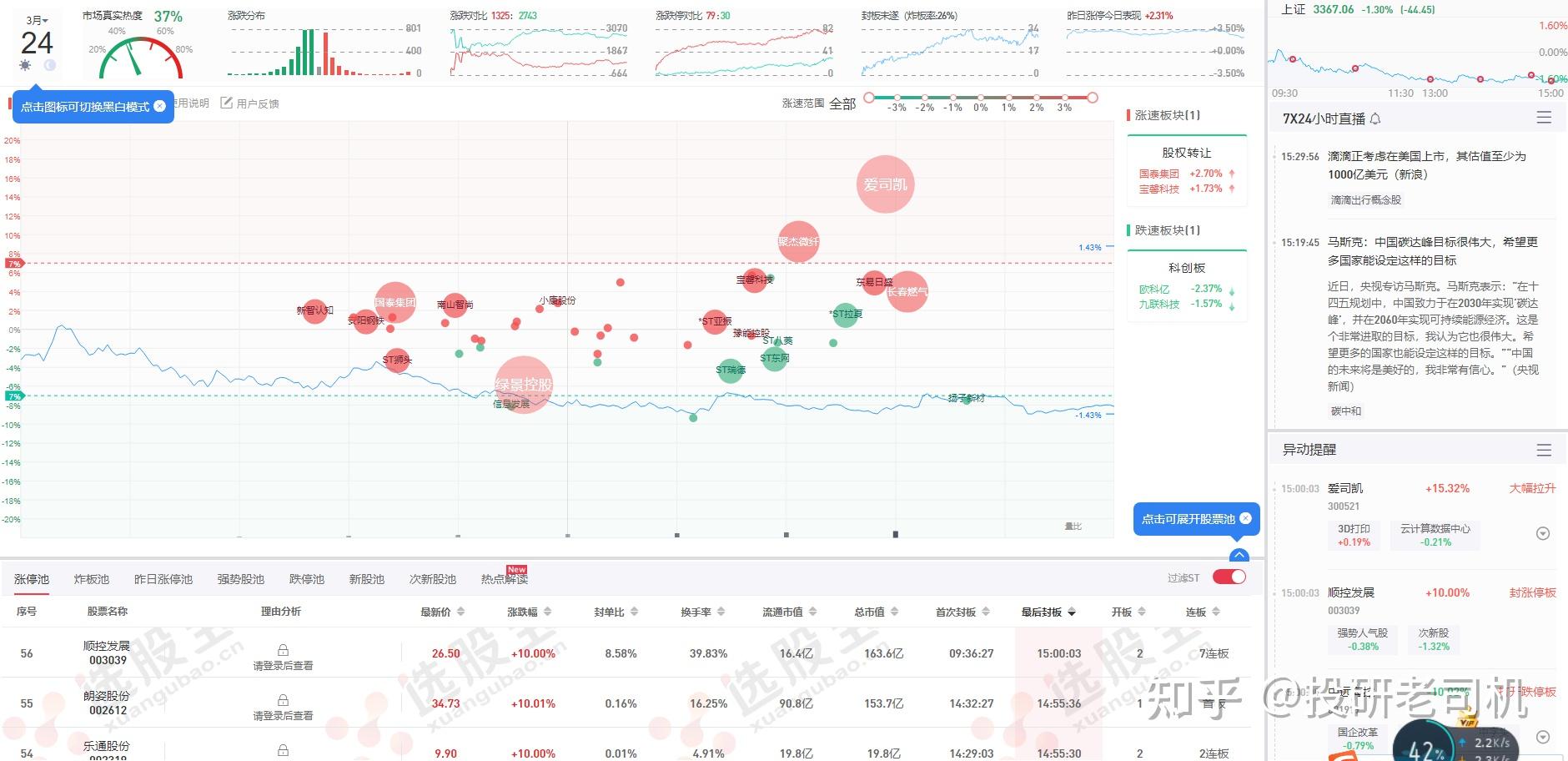Toggle the 过滤ST switch
This screenshot has height=761, width=1568.
pos(1229,577)
